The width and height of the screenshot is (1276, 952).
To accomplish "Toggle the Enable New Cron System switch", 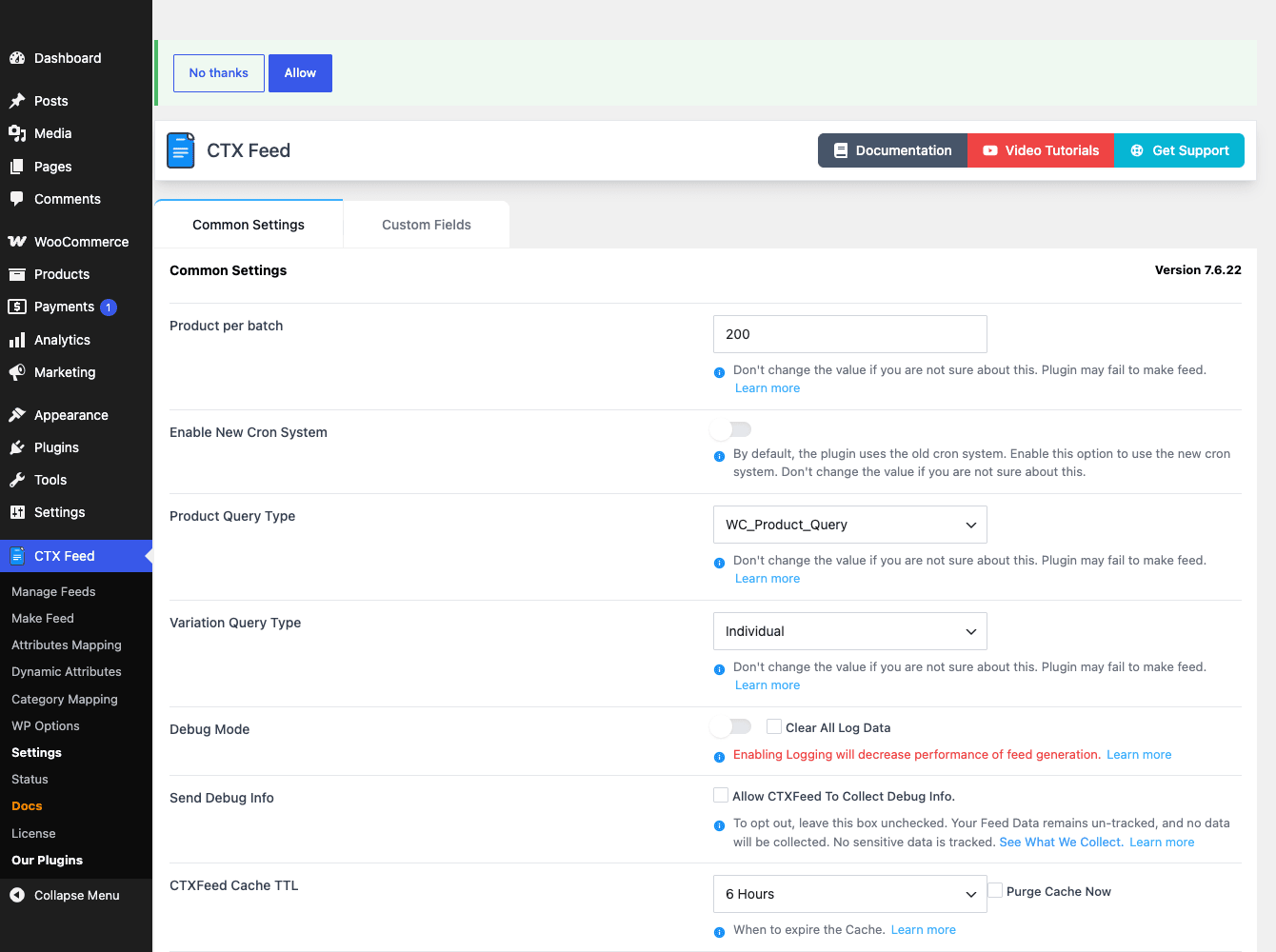I will click(x=731, y=429).
